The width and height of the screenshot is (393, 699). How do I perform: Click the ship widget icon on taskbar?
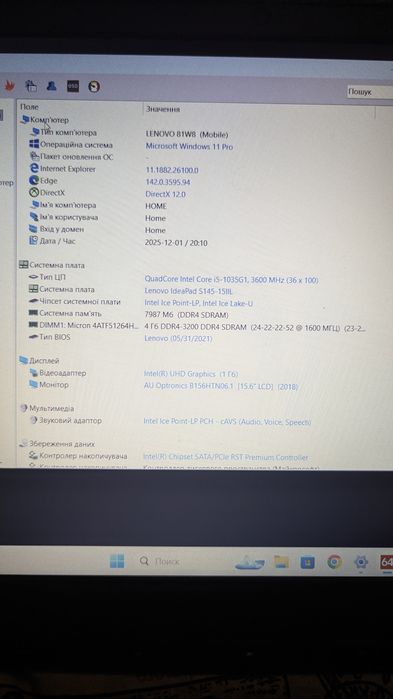click(249, 563)
